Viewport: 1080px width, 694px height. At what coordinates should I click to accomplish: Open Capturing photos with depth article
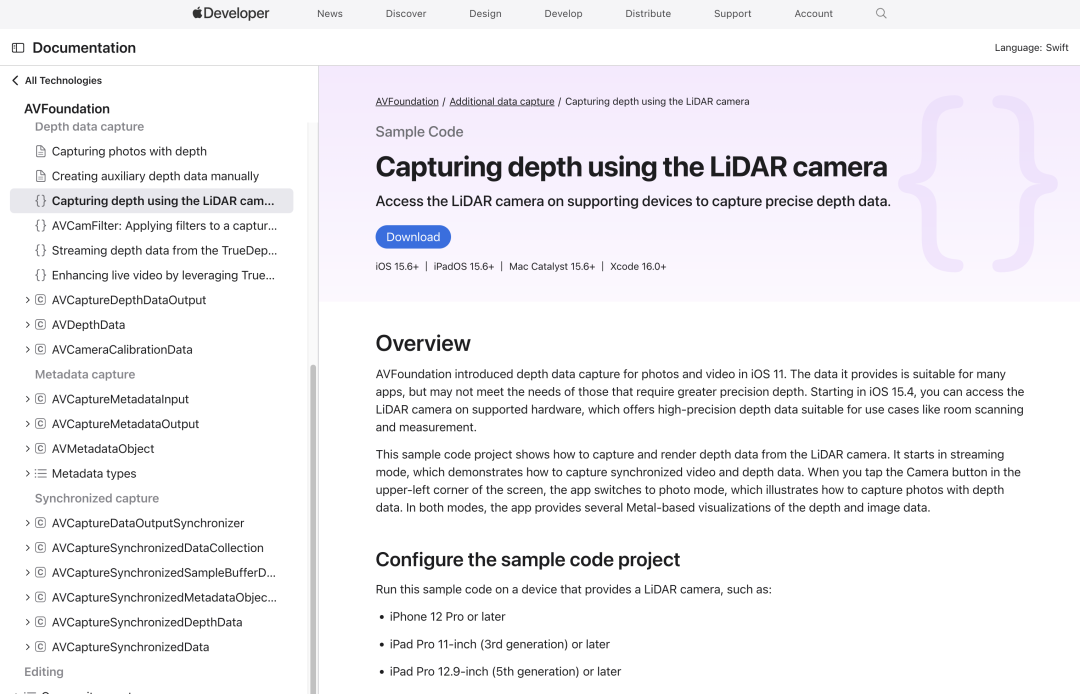[129, 151]
